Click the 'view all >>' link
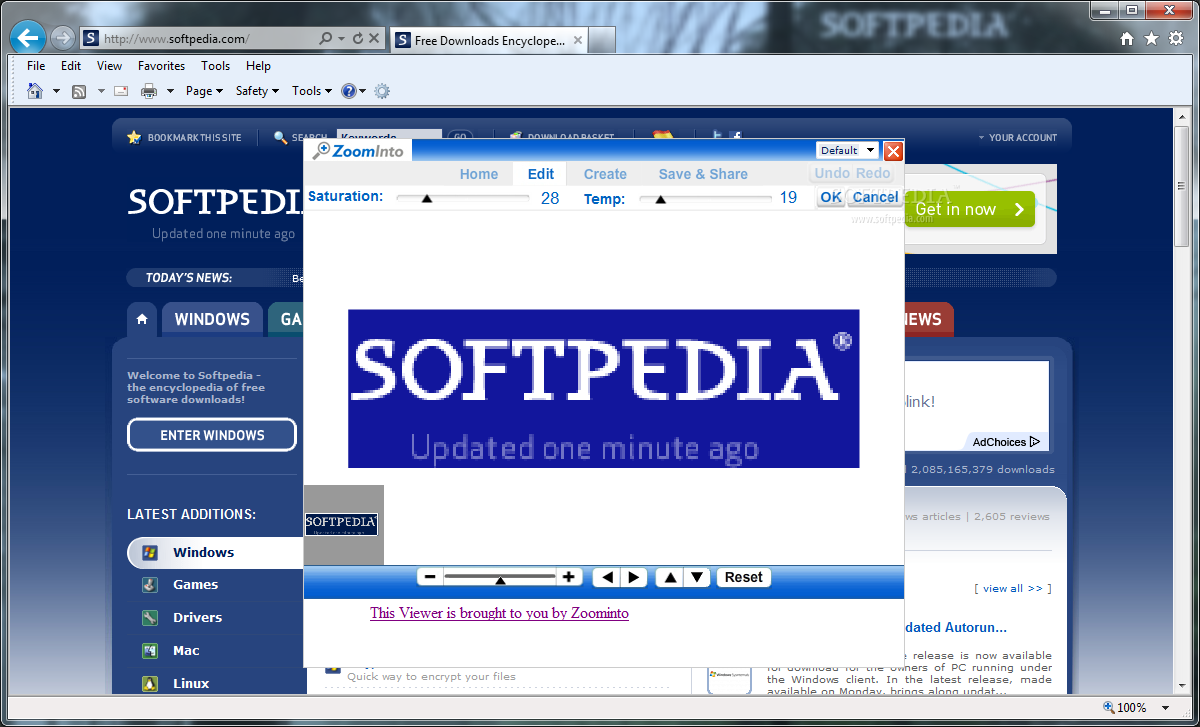 point(1013,588)
